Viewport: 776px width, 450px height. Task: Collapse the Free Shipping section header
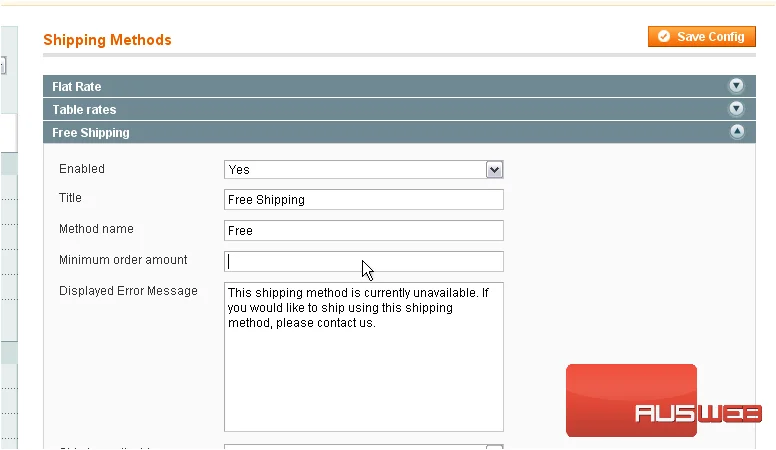pyautogui.click(x=399, y=132)
